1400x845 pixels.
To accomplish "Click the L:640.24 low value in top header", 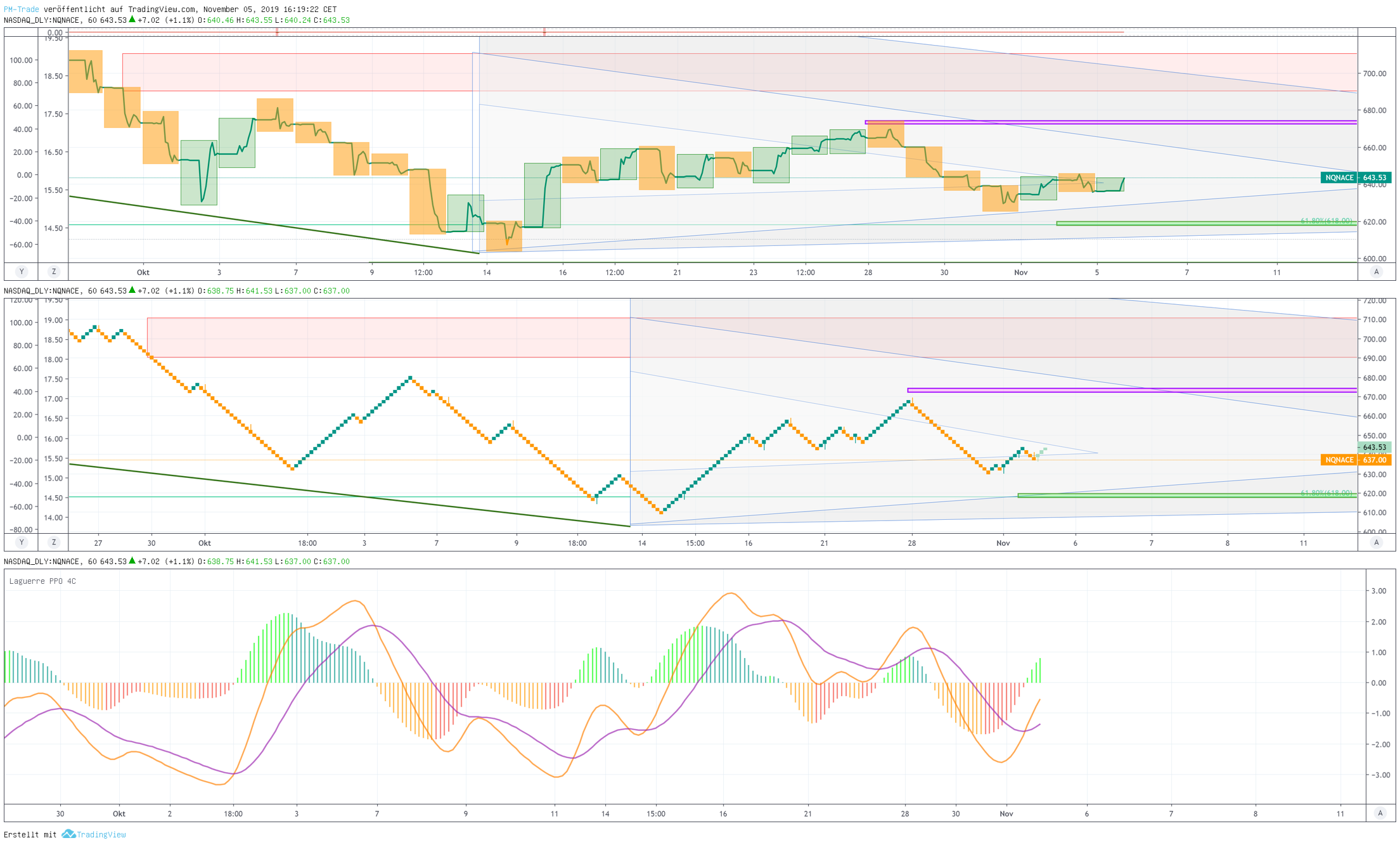I will click(x=293, y=20).
